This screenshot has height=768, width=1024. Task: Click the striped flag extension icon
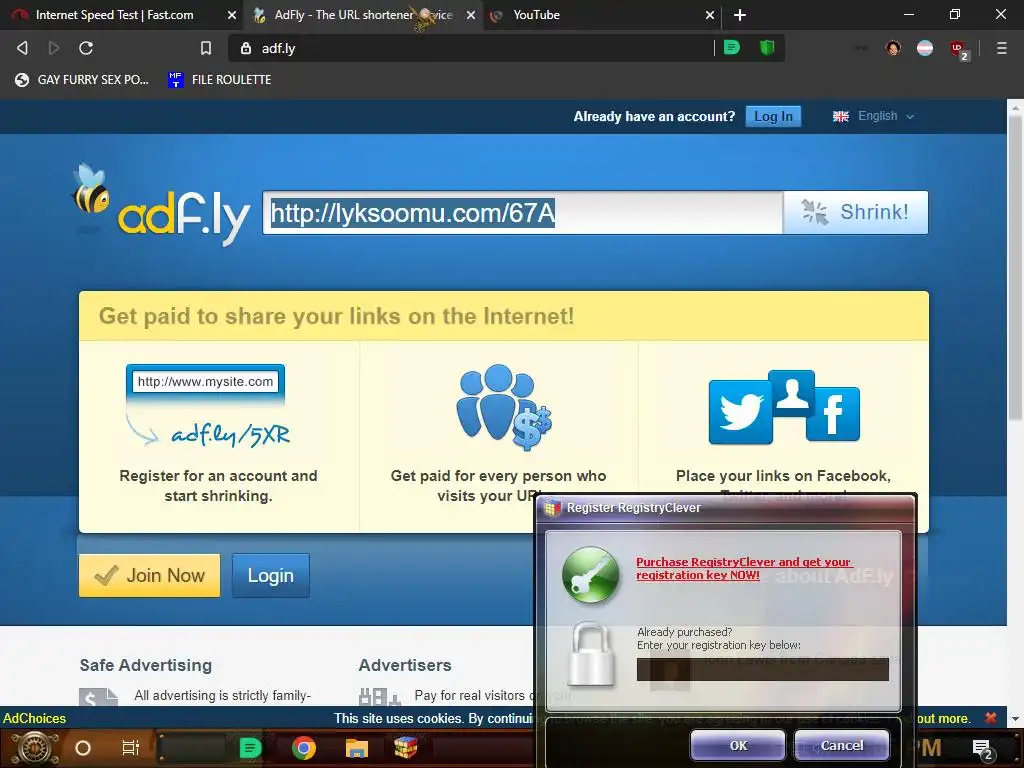coord(925,48)
